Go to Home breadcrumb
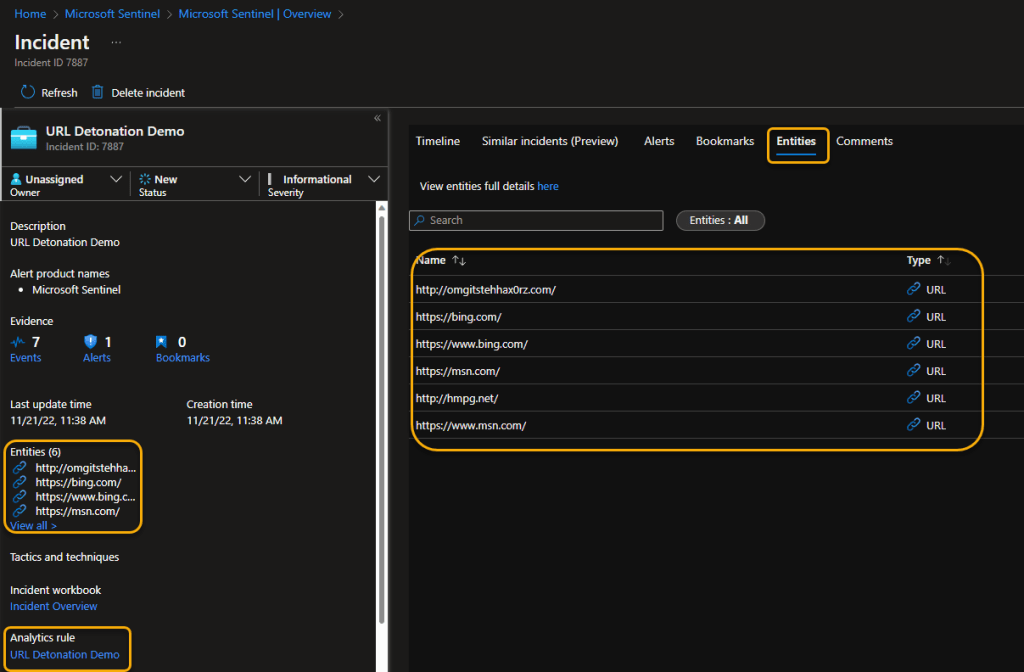The width and height of the screenshot is (1024, 672). 30,14
